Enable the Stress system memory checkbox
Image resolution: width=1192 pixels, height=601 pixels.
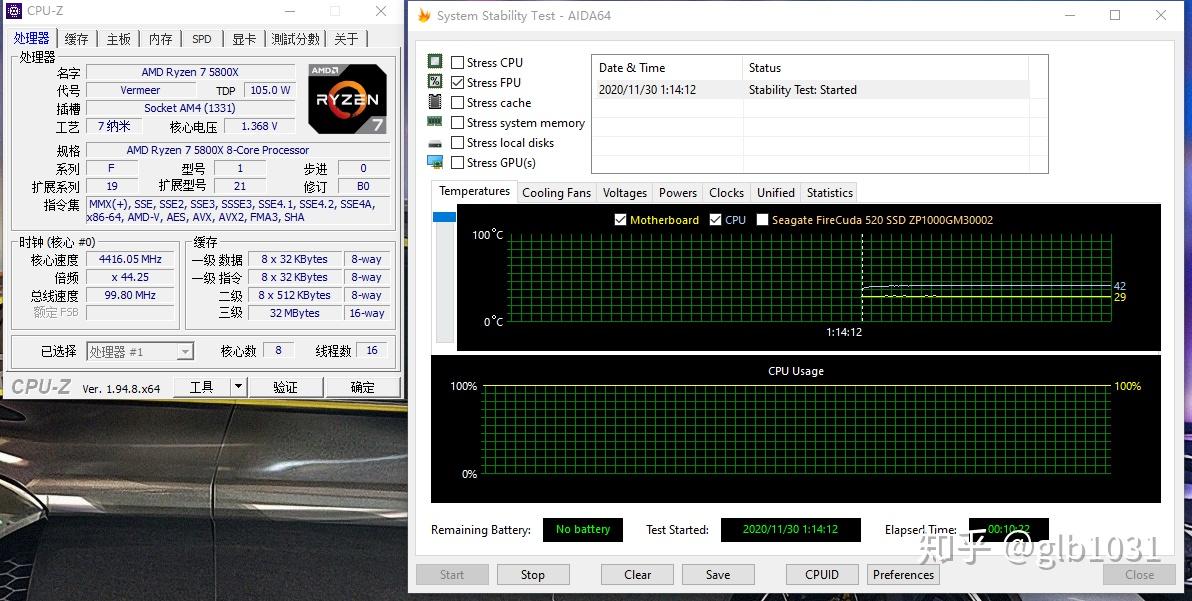pyautogui.click(x=455, y=122)
